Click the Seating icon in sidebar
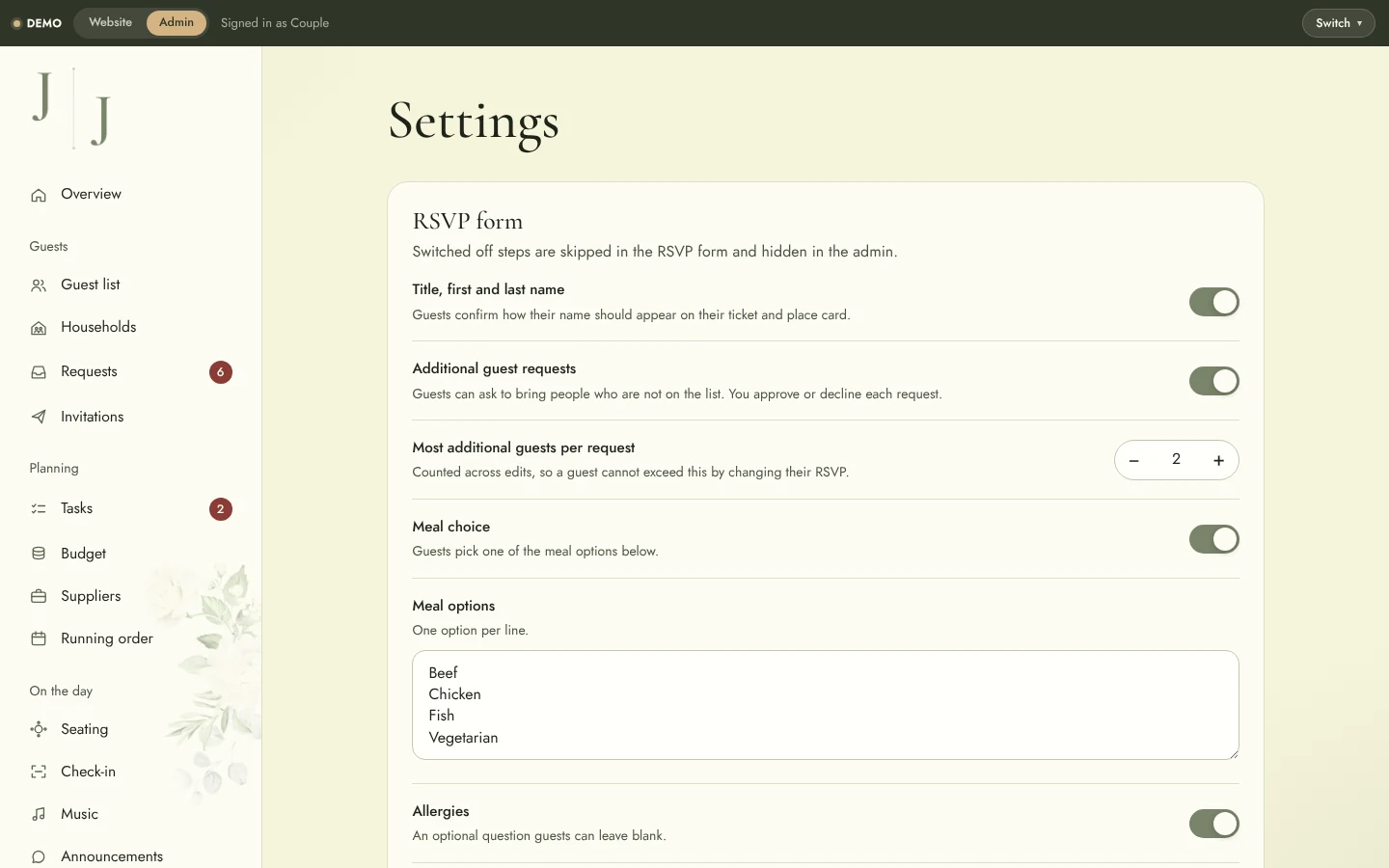Screen dimensions: 1389x868 [x=39, y=730]
